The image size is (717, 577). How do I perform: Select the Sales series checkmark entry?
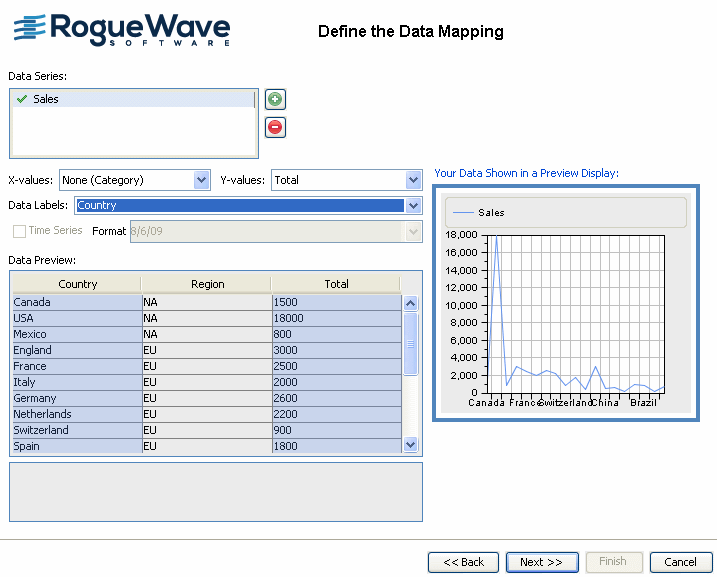pyautogui.click(x=45, y=99)
